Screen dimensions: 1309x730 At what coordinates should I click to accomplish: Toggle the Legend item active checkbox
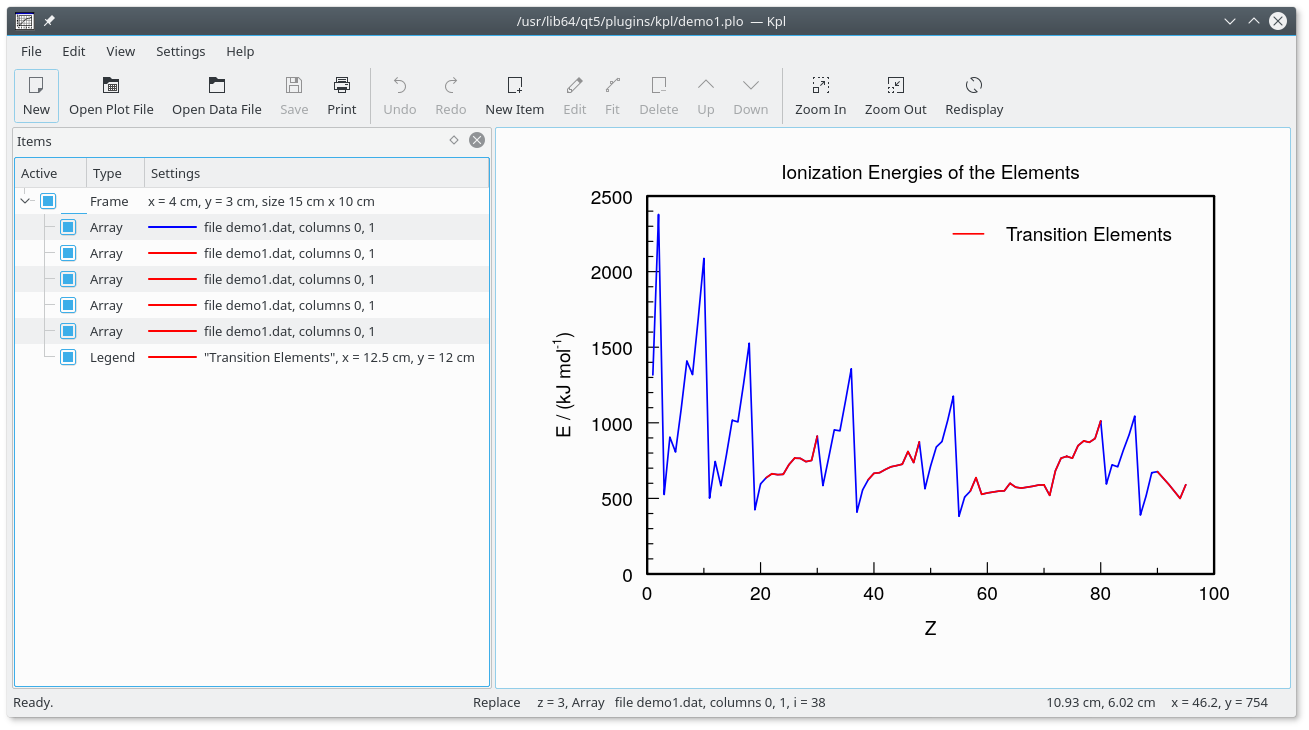click(x=68, y=357)
